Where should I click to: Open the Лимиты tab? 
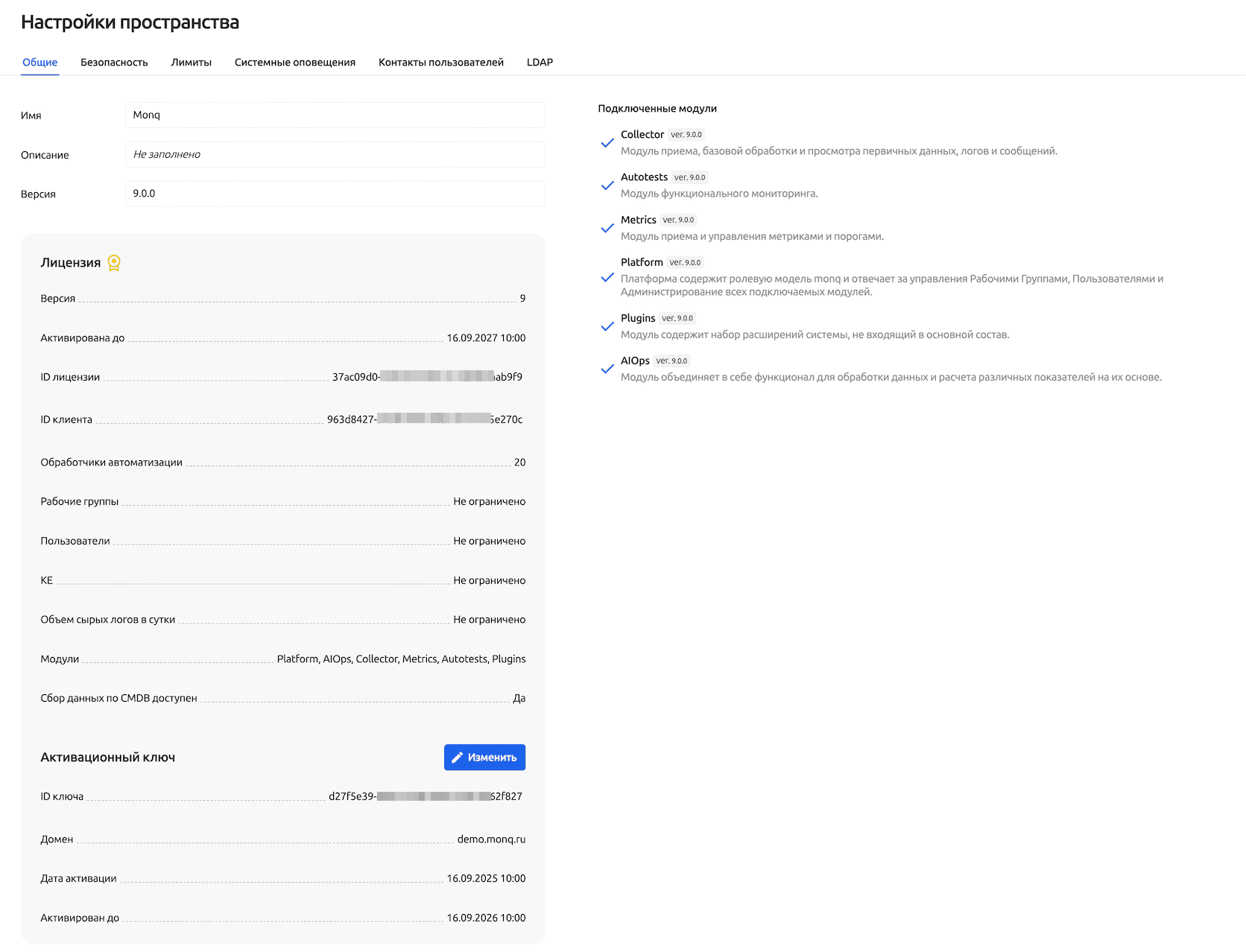coord(191,63)
